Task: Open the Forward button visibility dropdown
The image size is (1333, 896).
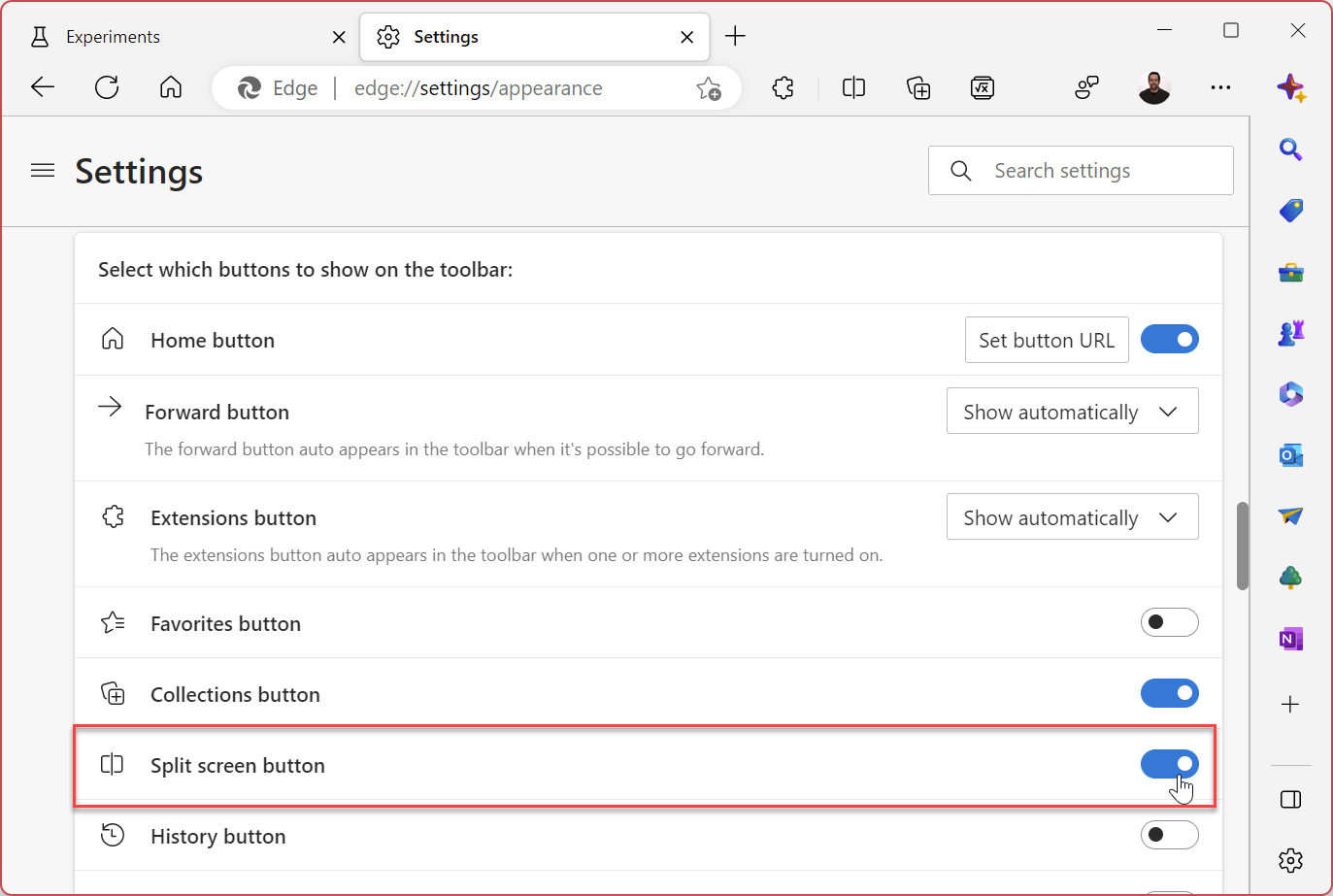Action: point(1072,411)
